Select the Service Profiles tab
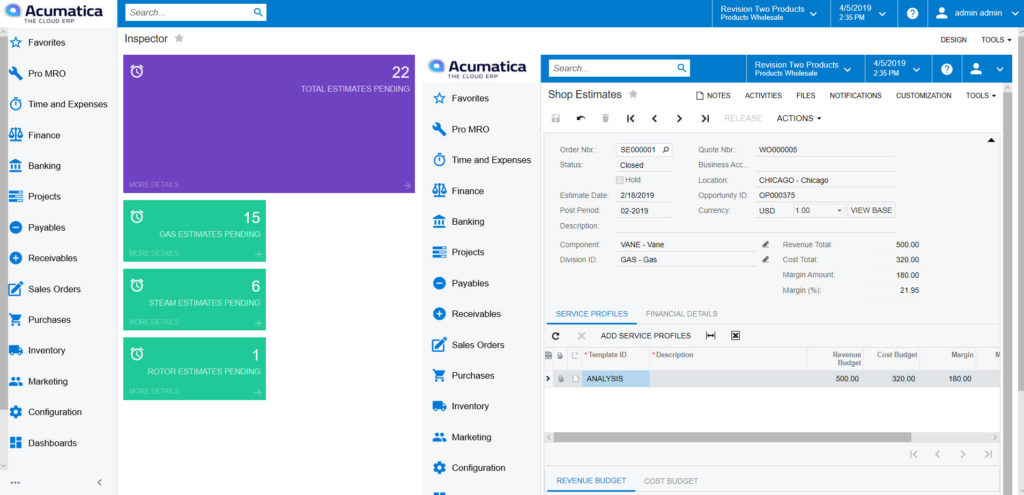The height and width of the screenshot is (495, 1024). [592, 314]
